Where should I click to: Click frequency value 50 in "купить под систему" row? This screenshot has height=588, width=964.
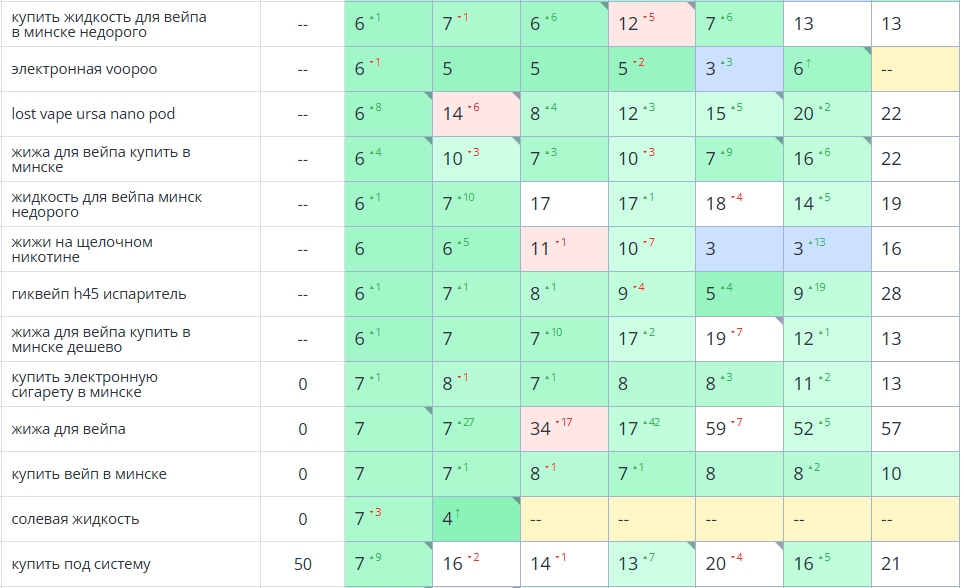[302, 564]
